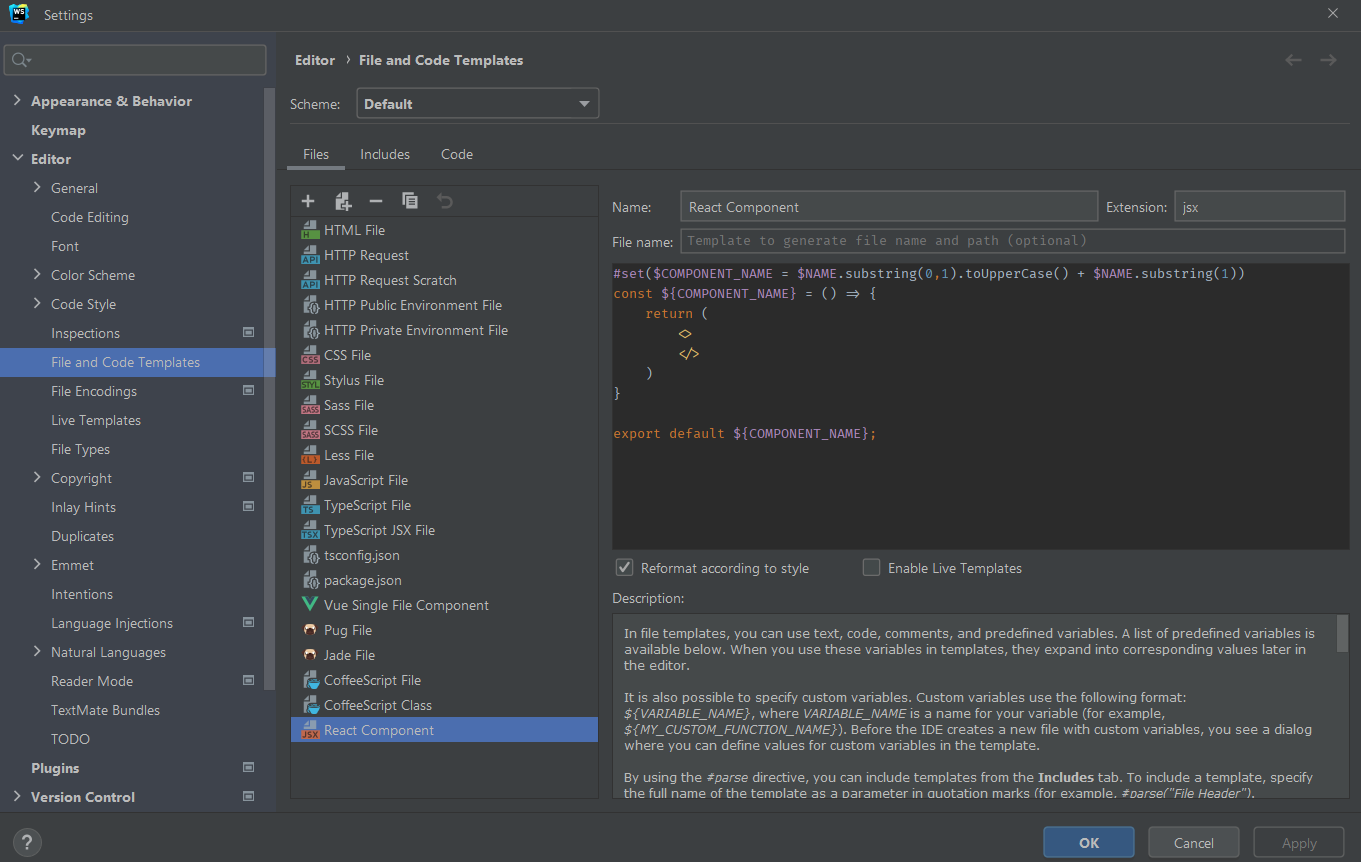Screen dimensions: 1361x862
Task: Click the File name input field
Action: tap(1012, 241)
